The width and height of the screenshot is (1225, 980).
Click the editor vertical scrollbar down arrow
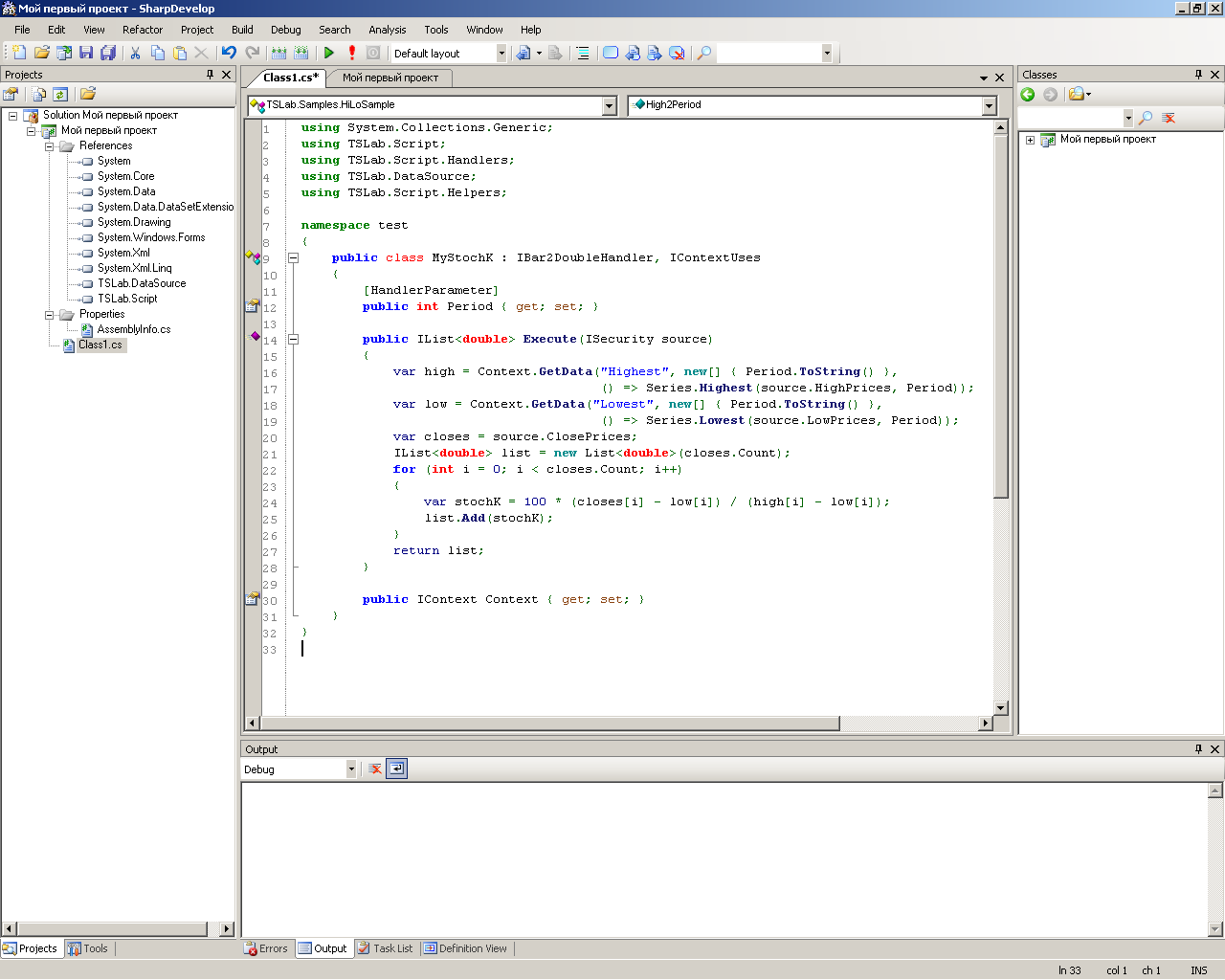tap(1001, 708)
